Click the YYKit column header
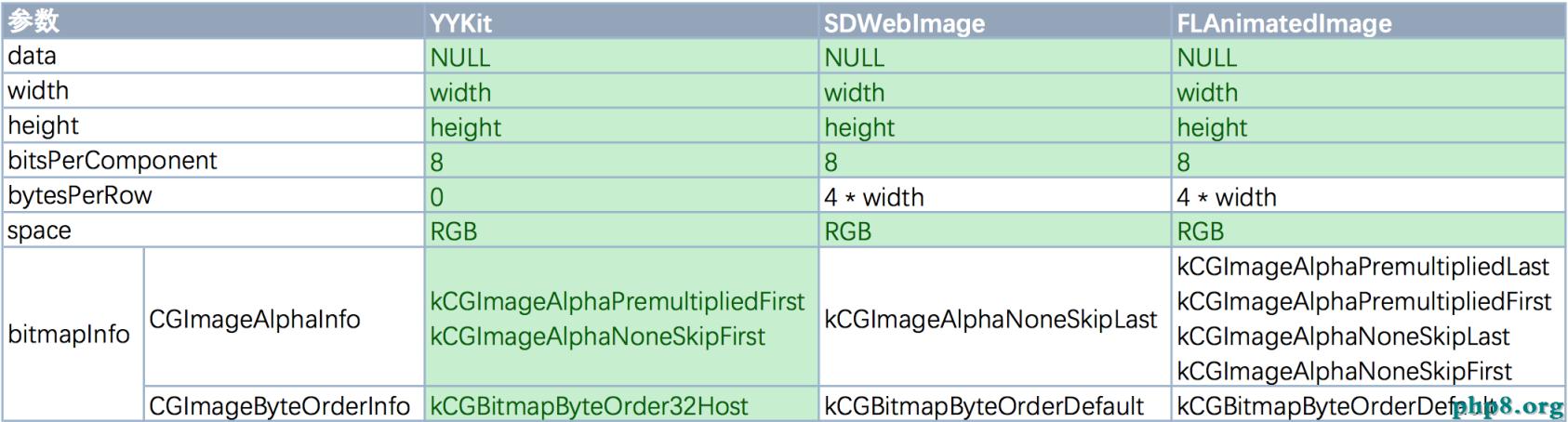 point(462,22)
